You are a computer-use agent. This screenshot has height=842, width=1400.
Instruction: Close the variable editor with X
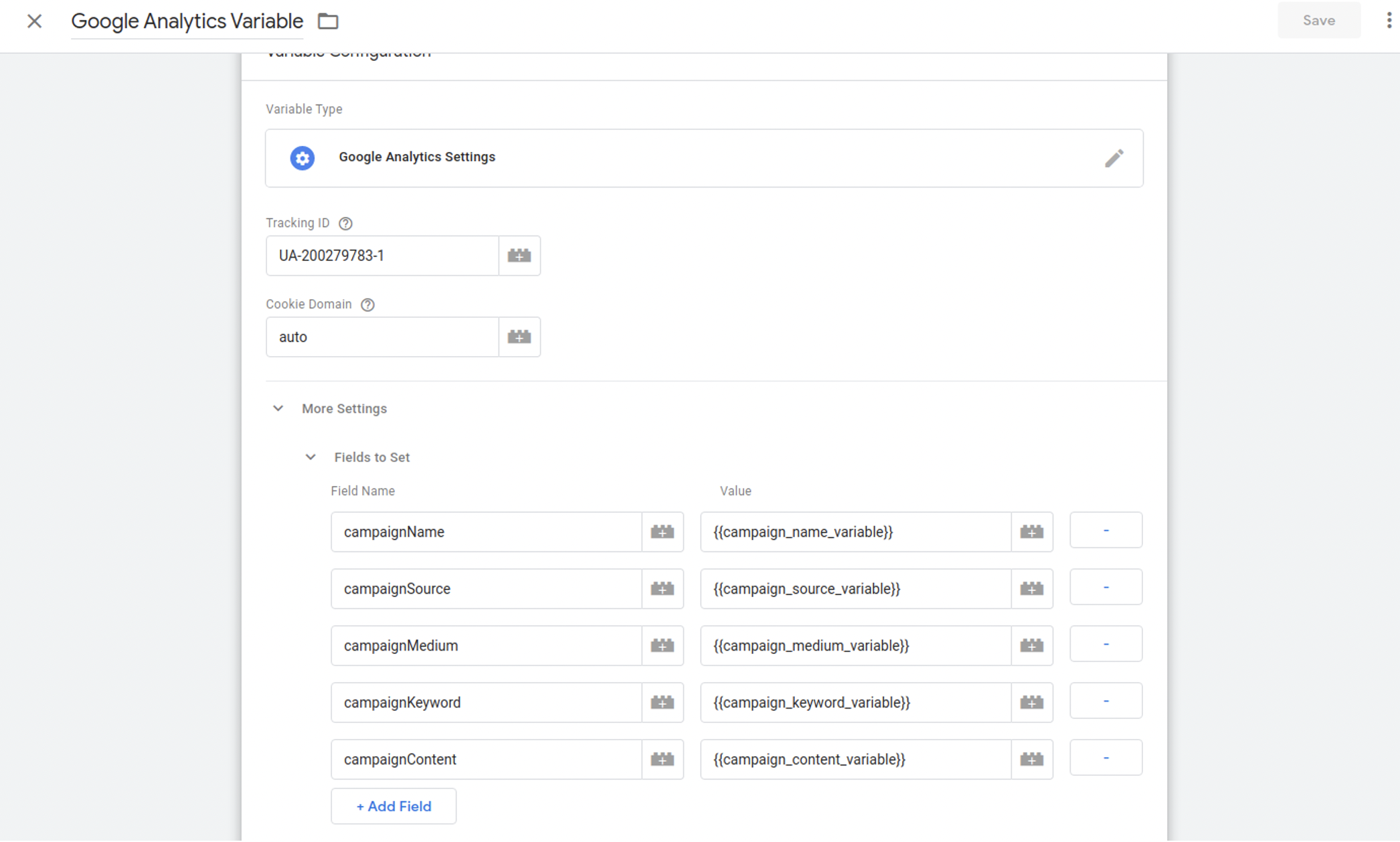point(35,21)
